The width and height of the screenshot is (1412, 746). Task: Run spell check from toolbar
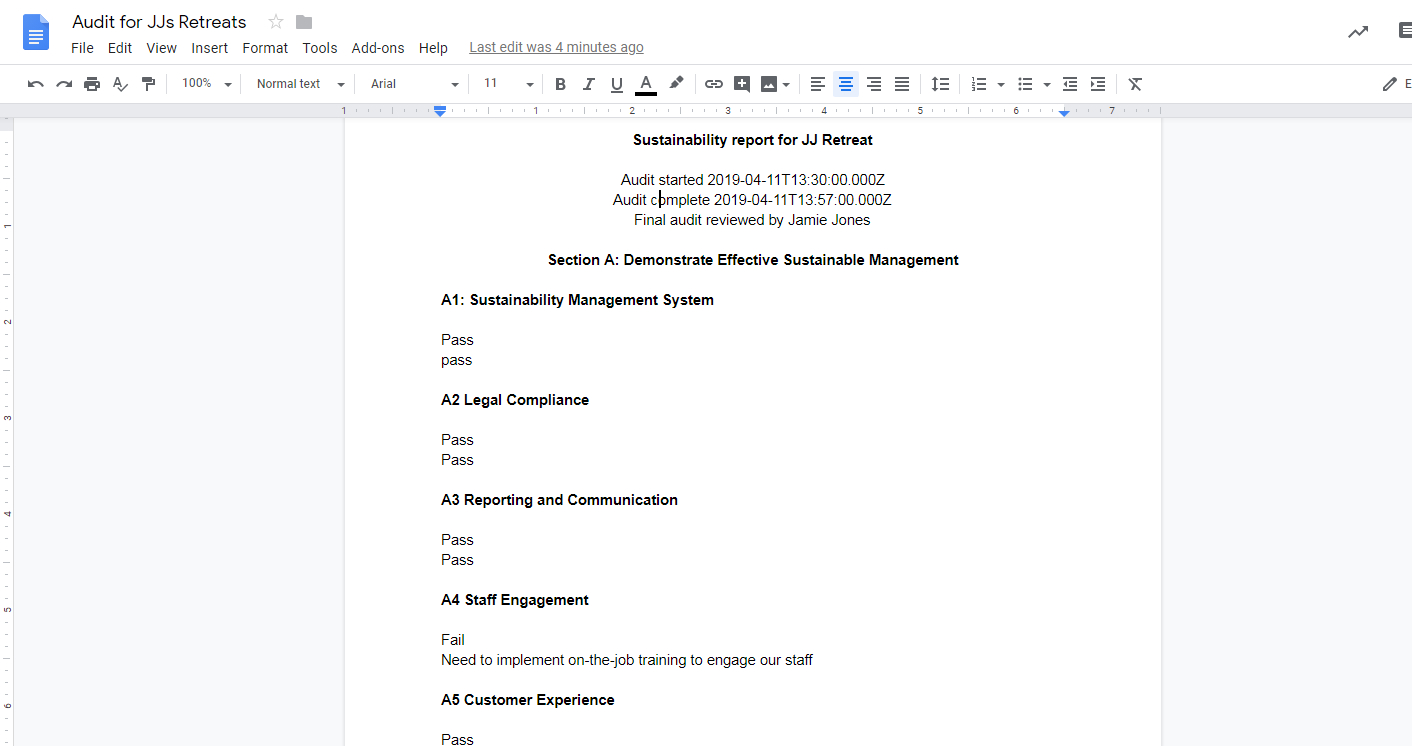pos(120,84)
